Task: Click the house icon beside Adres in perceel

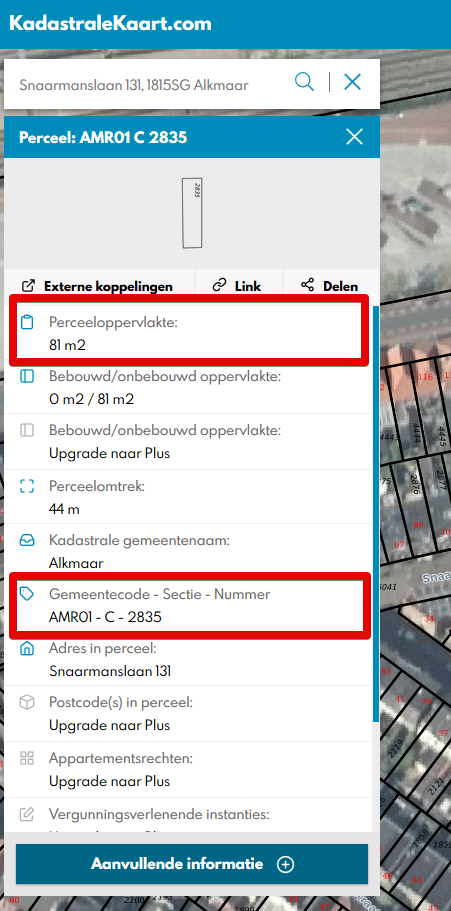Action: pos(27,648)
